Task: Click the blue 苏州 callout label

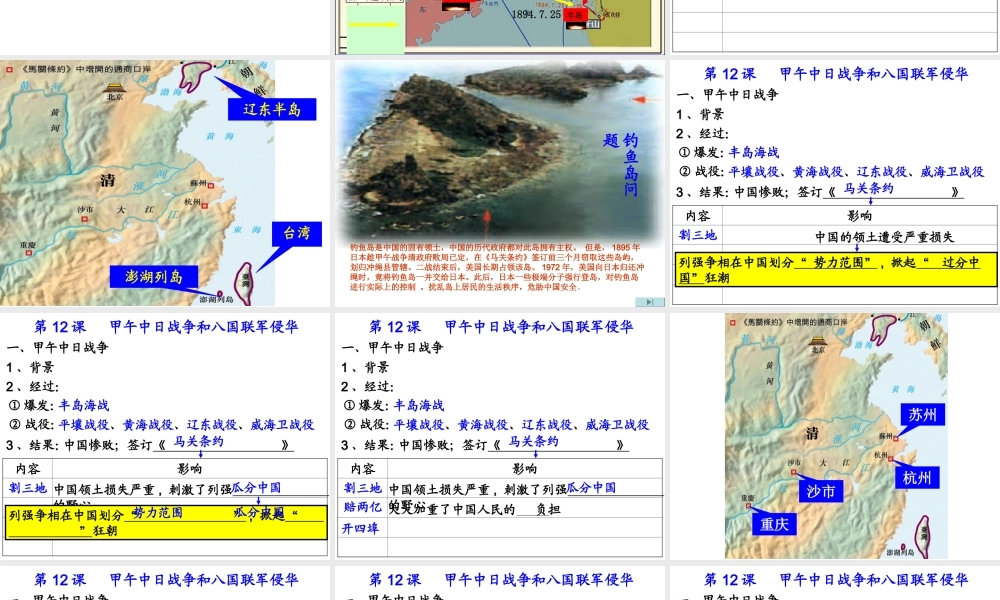Action: click(922, 414)
